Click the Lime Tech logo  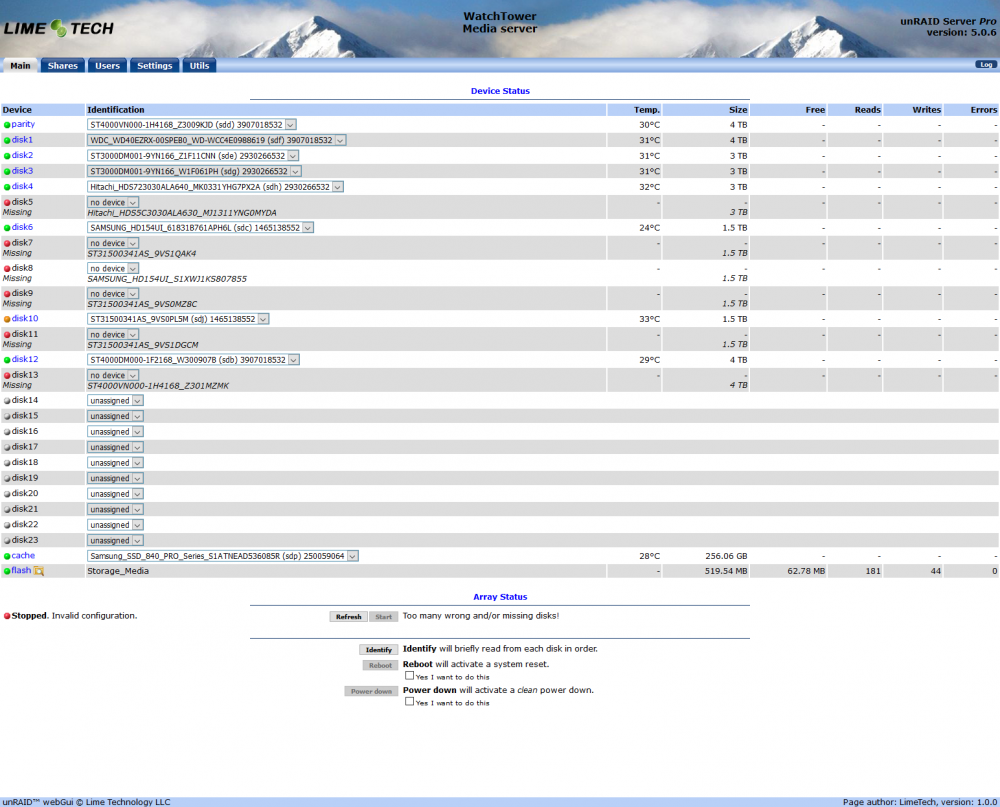[x=59, y=28]
